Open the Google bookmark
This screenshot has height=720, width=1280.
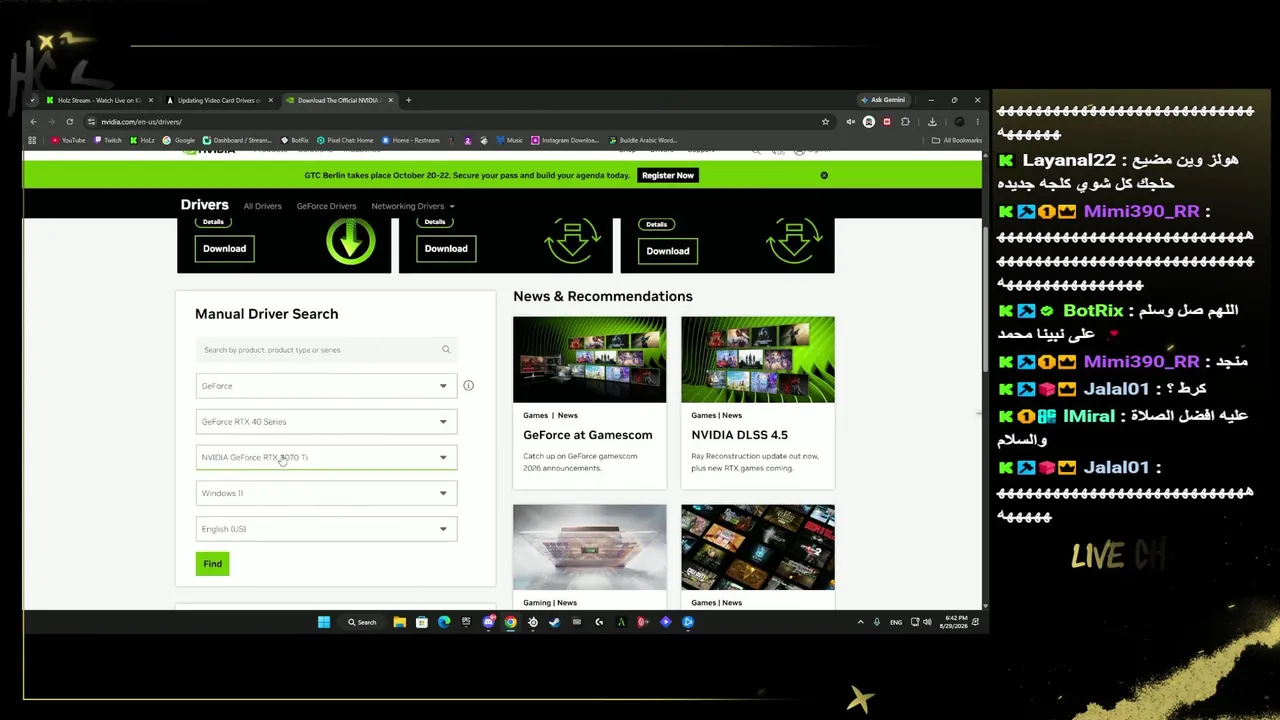[179, 140]
